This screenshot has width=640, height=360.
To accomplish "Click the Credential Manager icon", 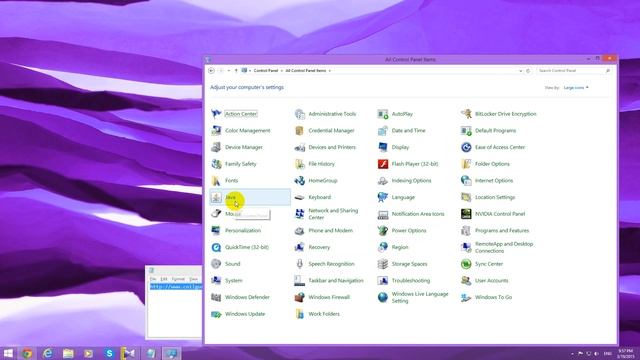I will pyautogui.click(x=300, y=131).
